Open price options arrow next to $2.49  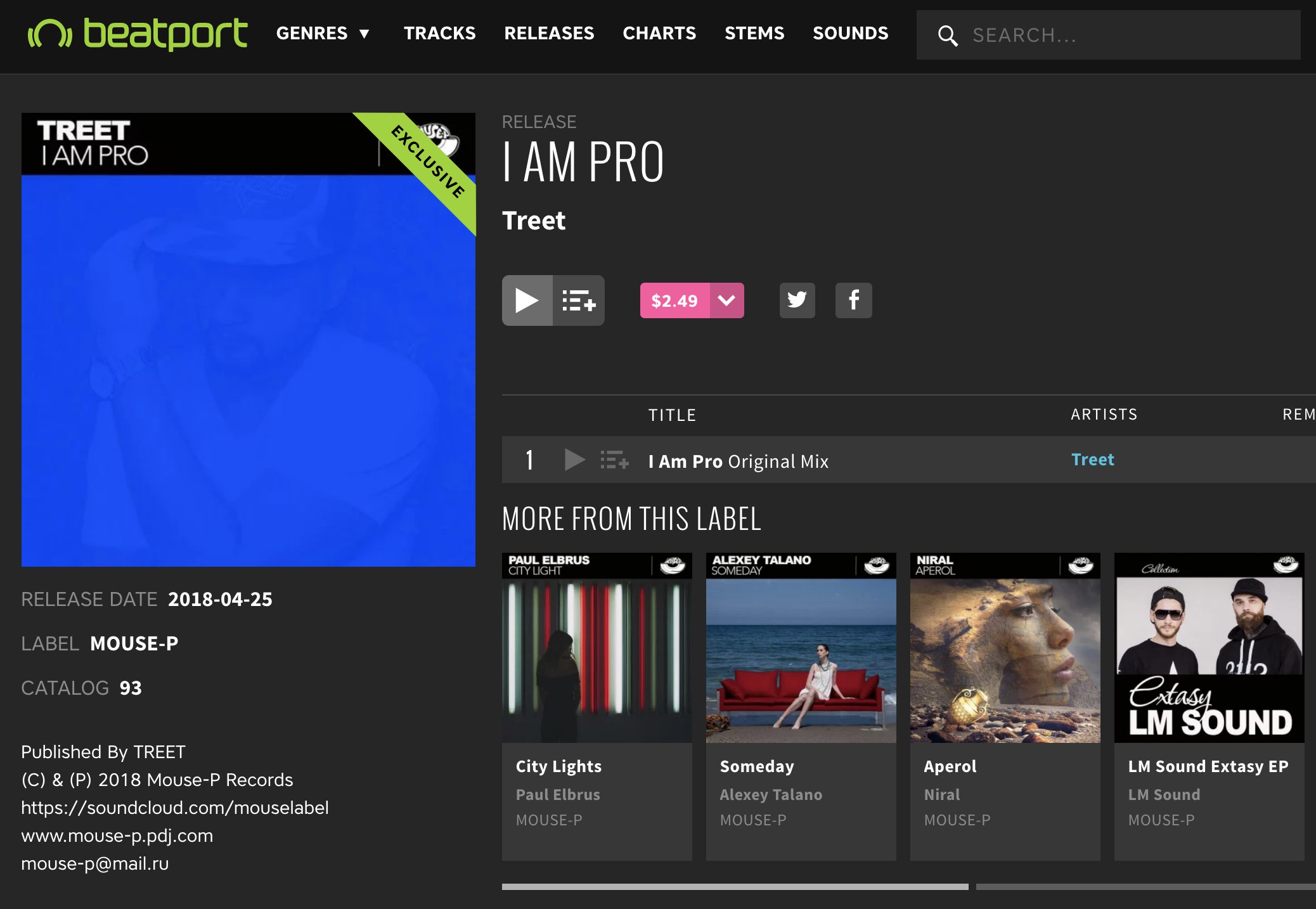click(726, 300)
